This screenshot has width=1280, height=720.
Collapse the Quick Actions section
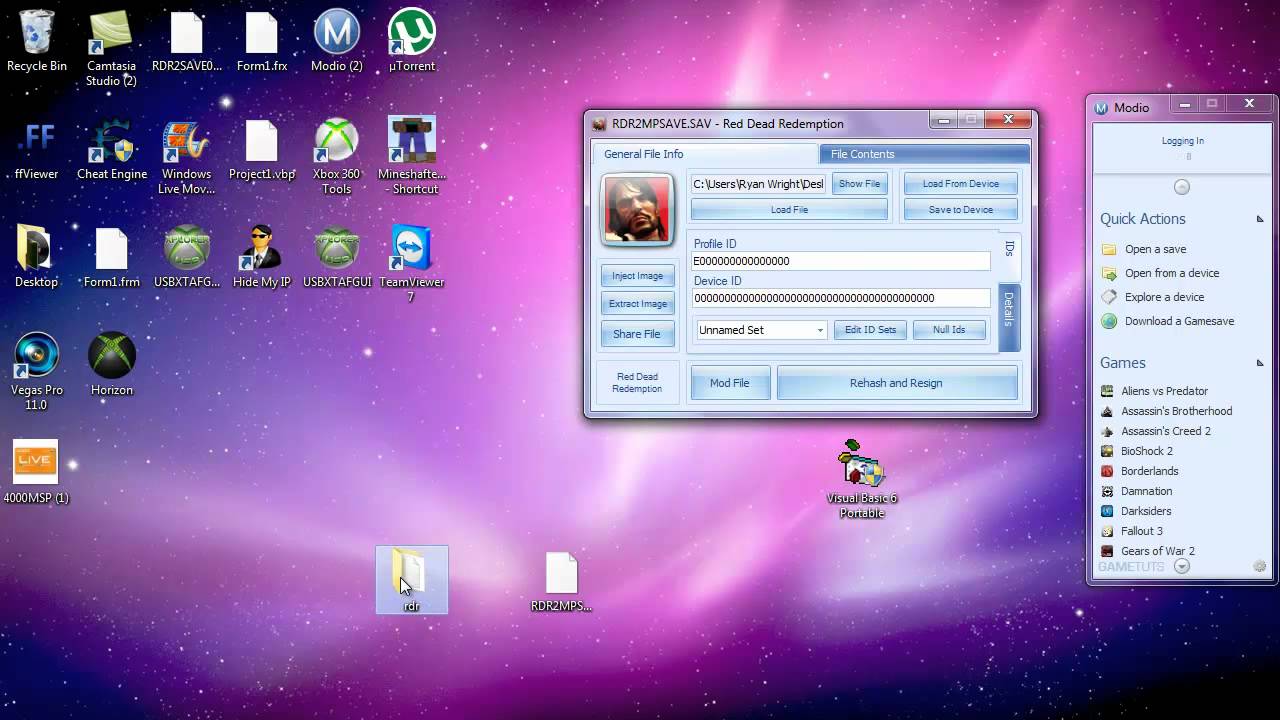(1260, 219)
